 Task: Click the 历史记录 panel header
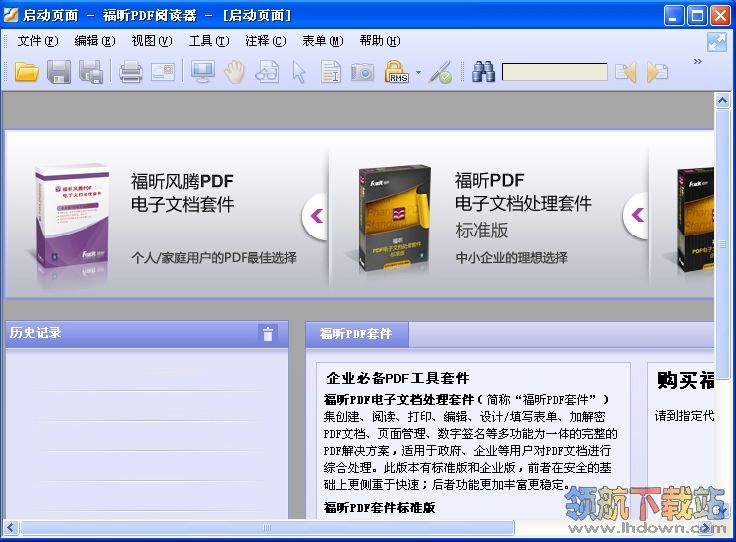point(146,334)
